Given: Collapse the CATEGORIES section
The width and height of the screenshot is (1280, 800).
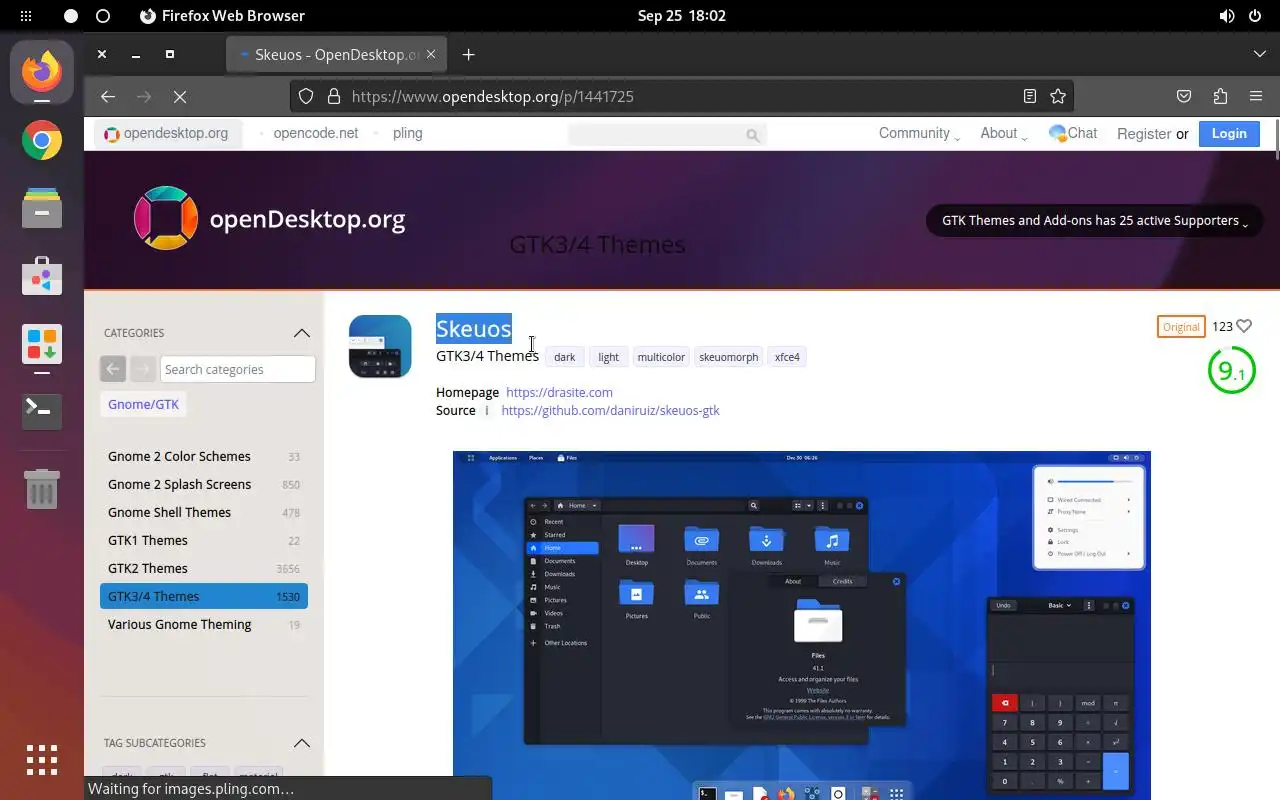Looking at the screenshot, I should [301, 333].
